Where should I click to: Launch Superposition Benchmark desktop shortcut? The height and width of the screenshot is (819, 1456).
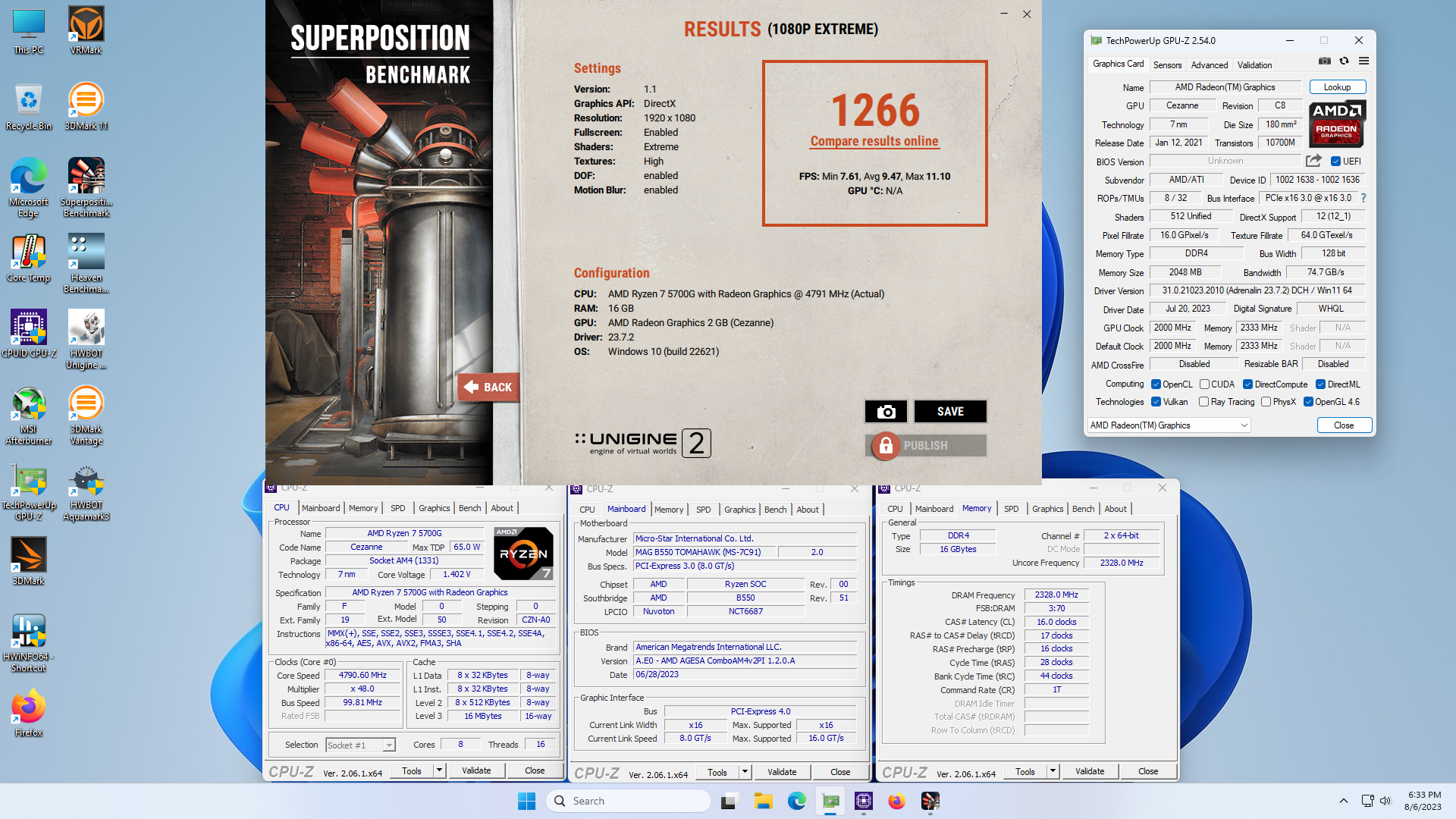[x=86, y=187]
